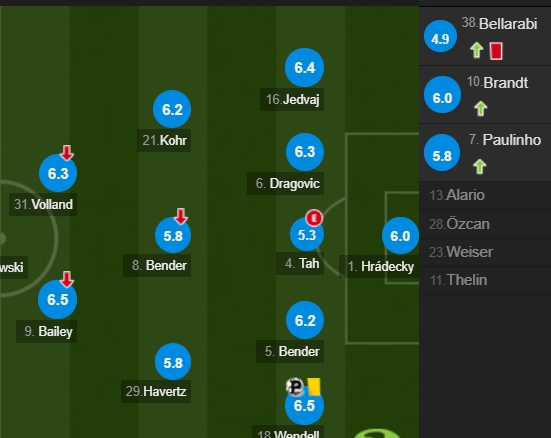Click Wendell's yellow card icon
Viewport: 551px width, 438px height.
[314, 387]
